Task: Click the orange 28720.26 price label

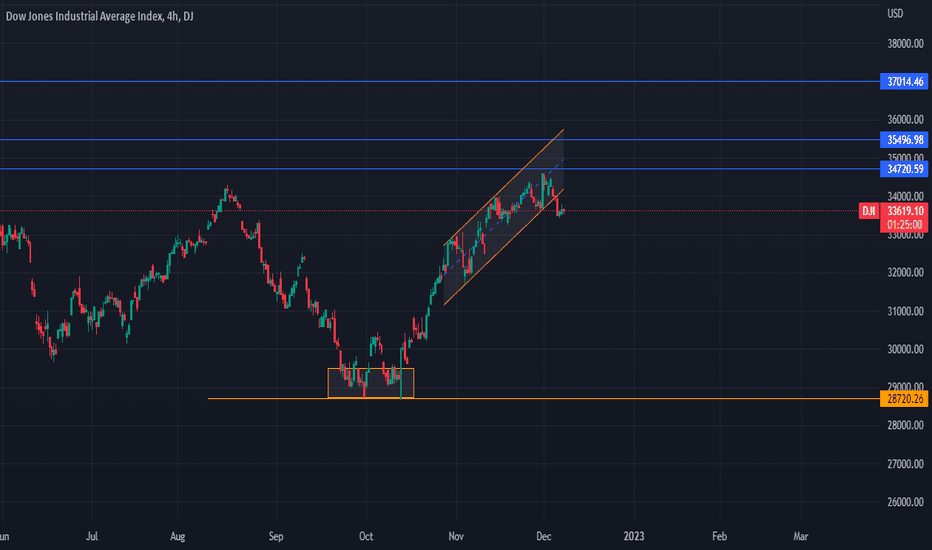Action: tap(904, 398)
